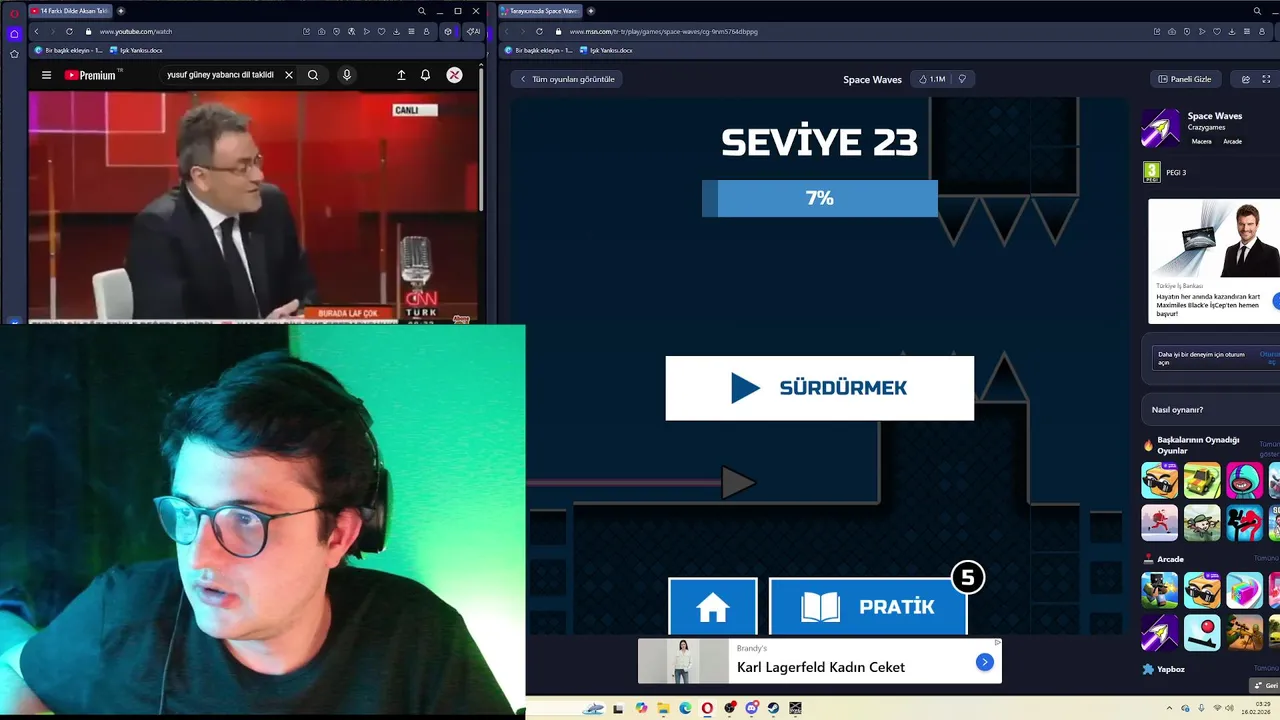Open Opera sidebar home icon
Viewport: 1280px width, 720px height.
(x=14, y=33)
